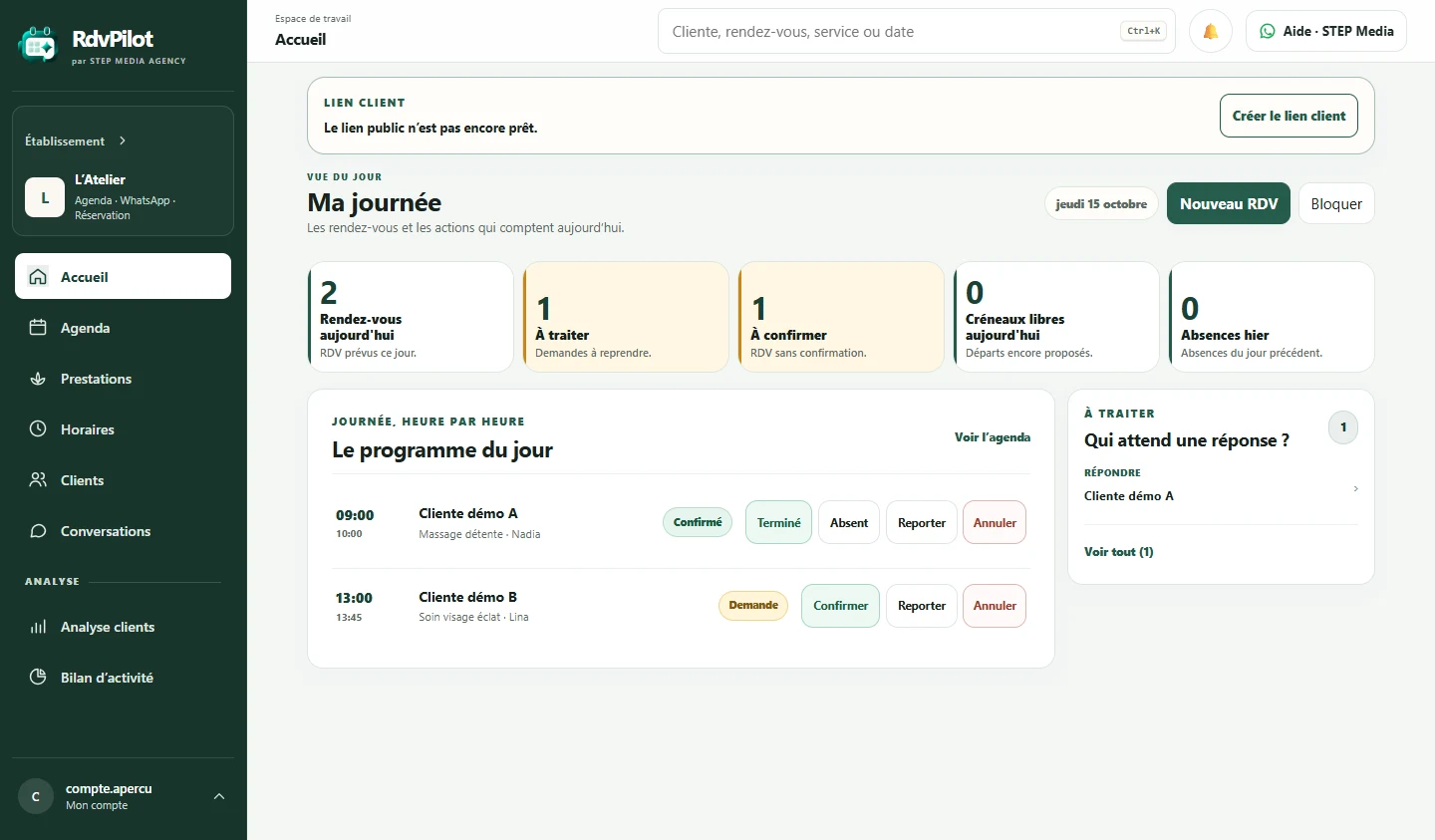The width and height of the screenshot is (1435, 840).
Task: Click Confirmer for Cliente démo B
Action: 840,606
